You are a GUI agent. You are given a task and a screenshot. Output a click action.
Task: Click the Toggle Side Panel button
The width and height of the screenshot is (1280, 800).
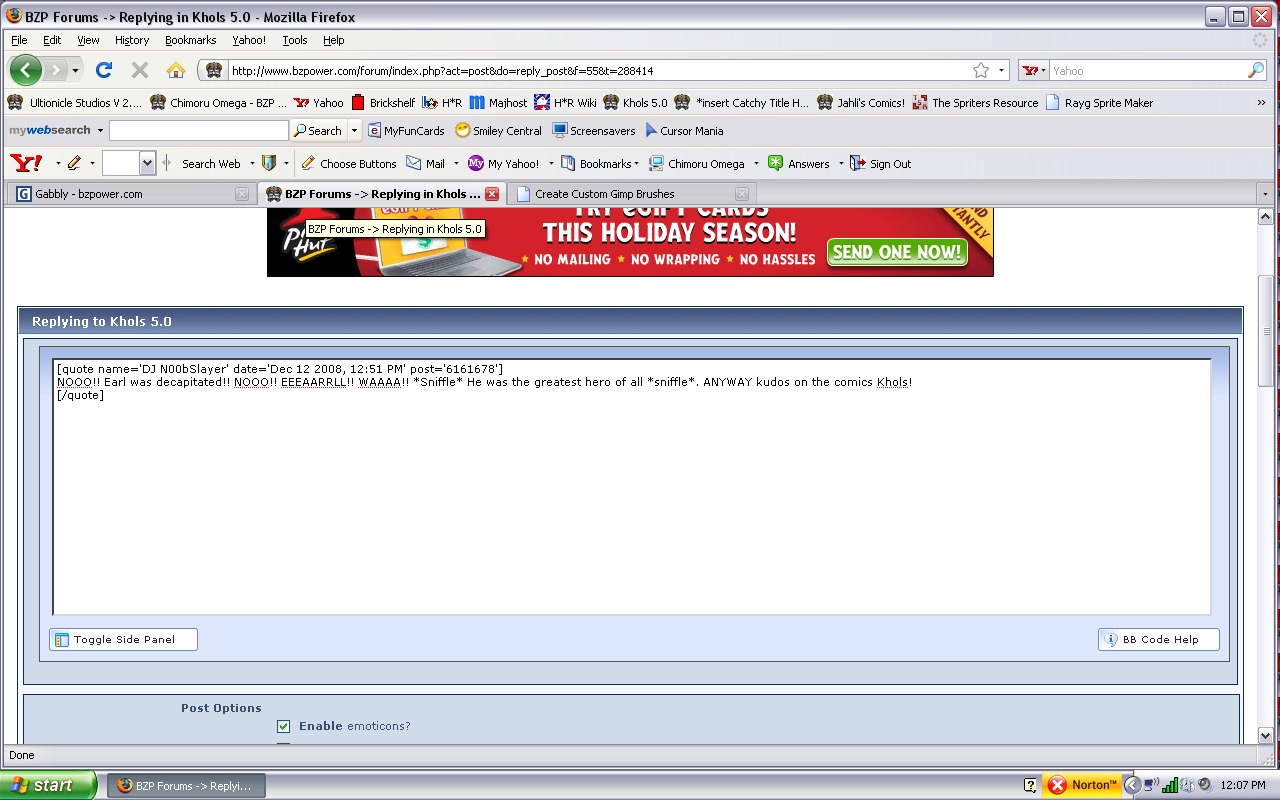pyautogui.click(x=123, y=640)
